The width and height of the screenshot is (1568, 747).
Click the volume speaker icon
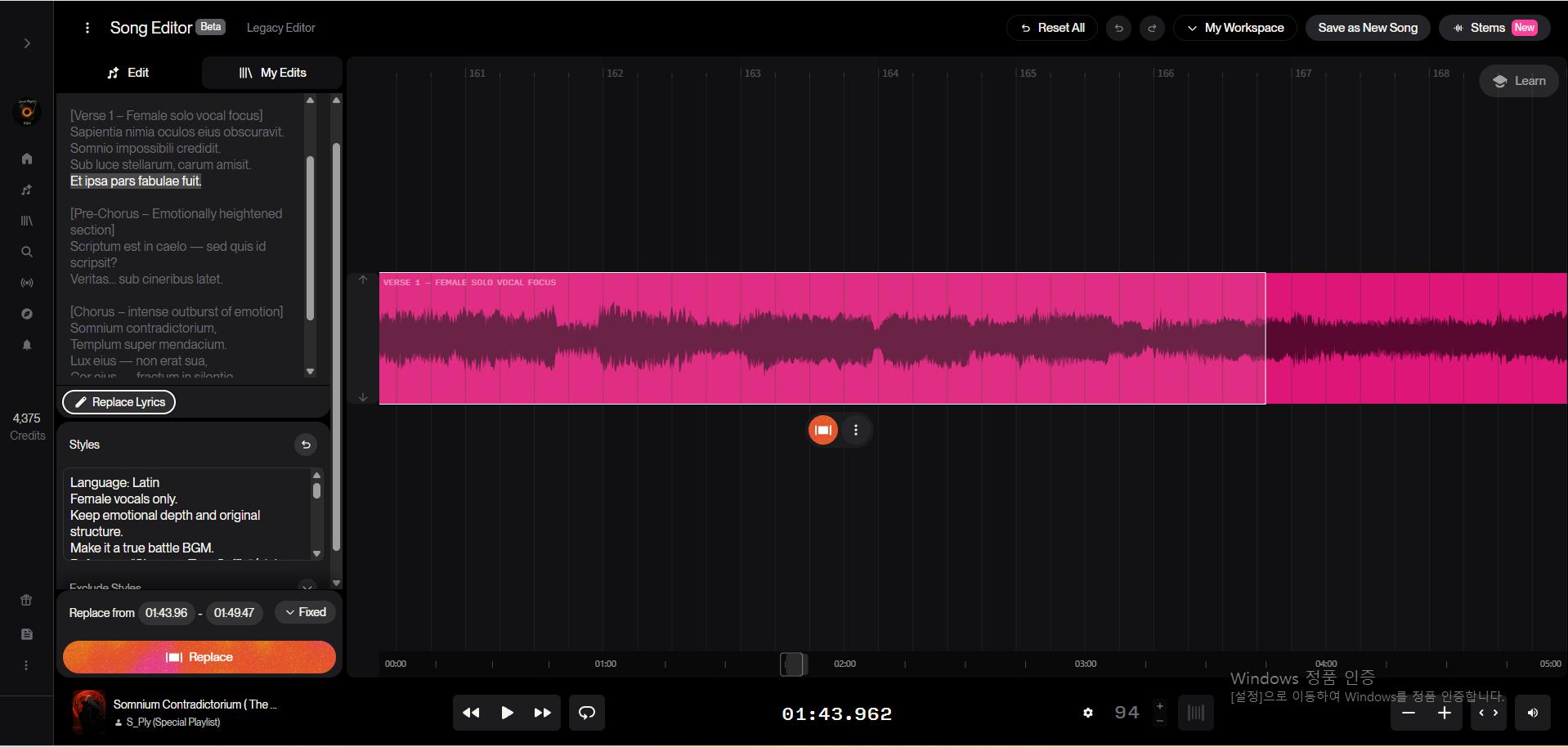click(1532, 713)
